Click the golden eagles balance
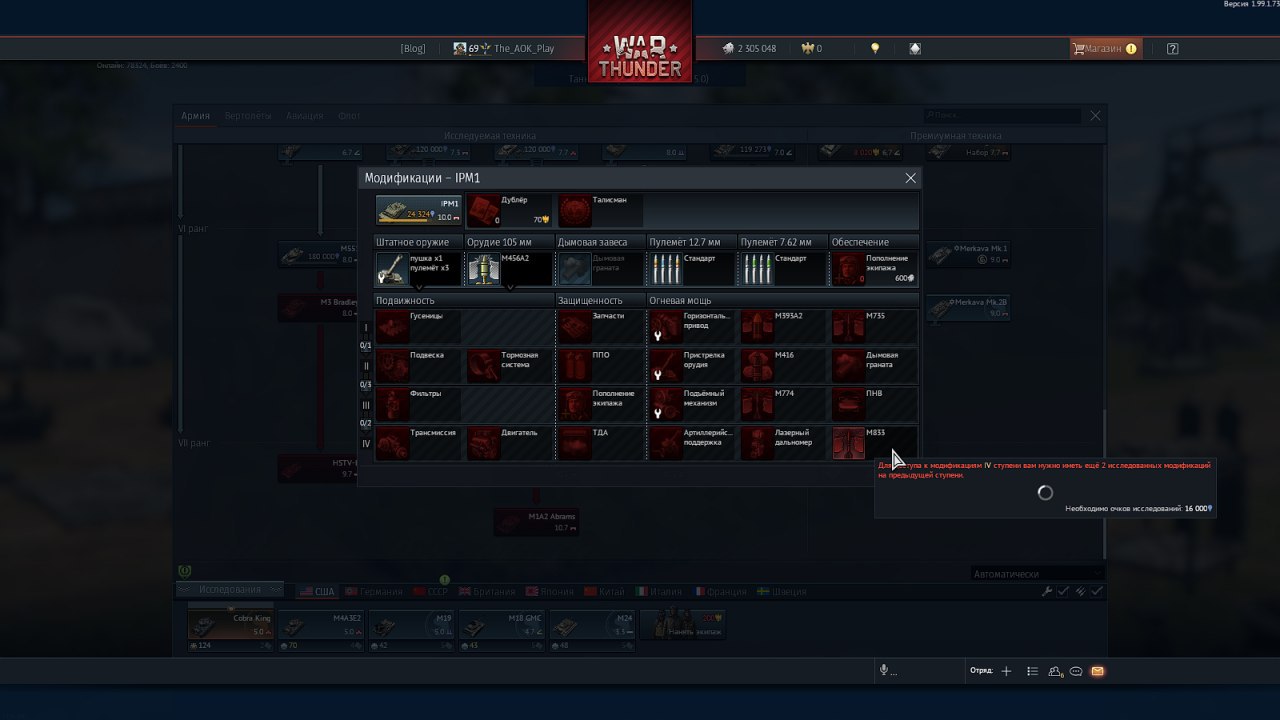 812,48
